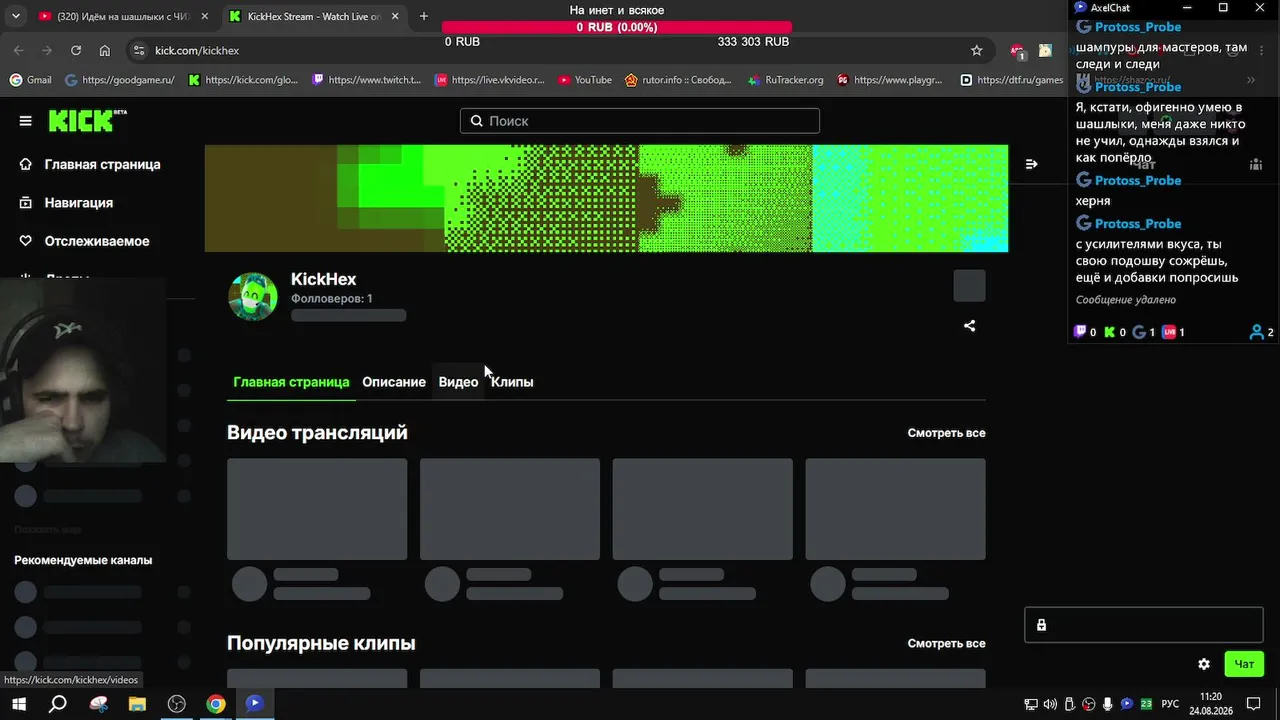
Task: Open the Windows Start menu
Action: tap(21, 704)
